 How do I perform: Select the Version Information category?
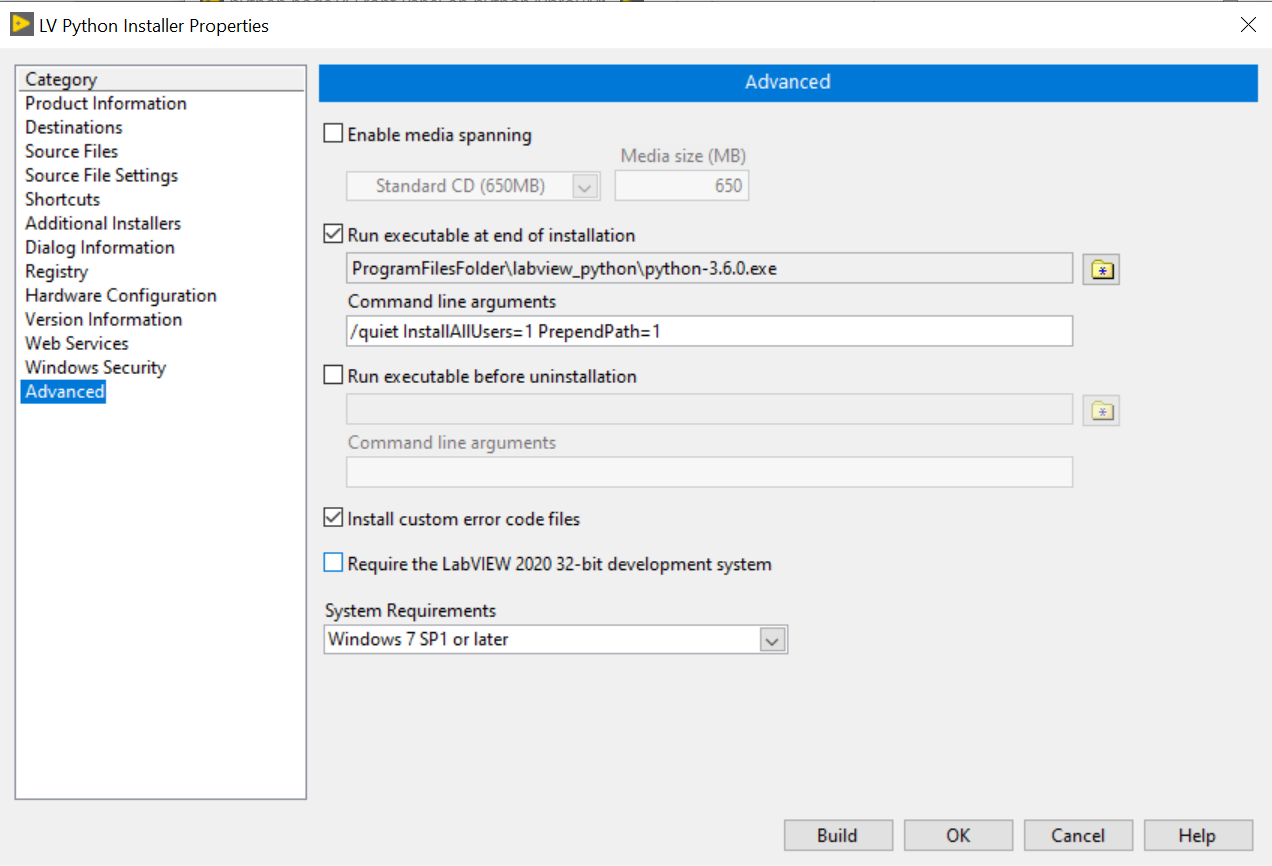104,320
